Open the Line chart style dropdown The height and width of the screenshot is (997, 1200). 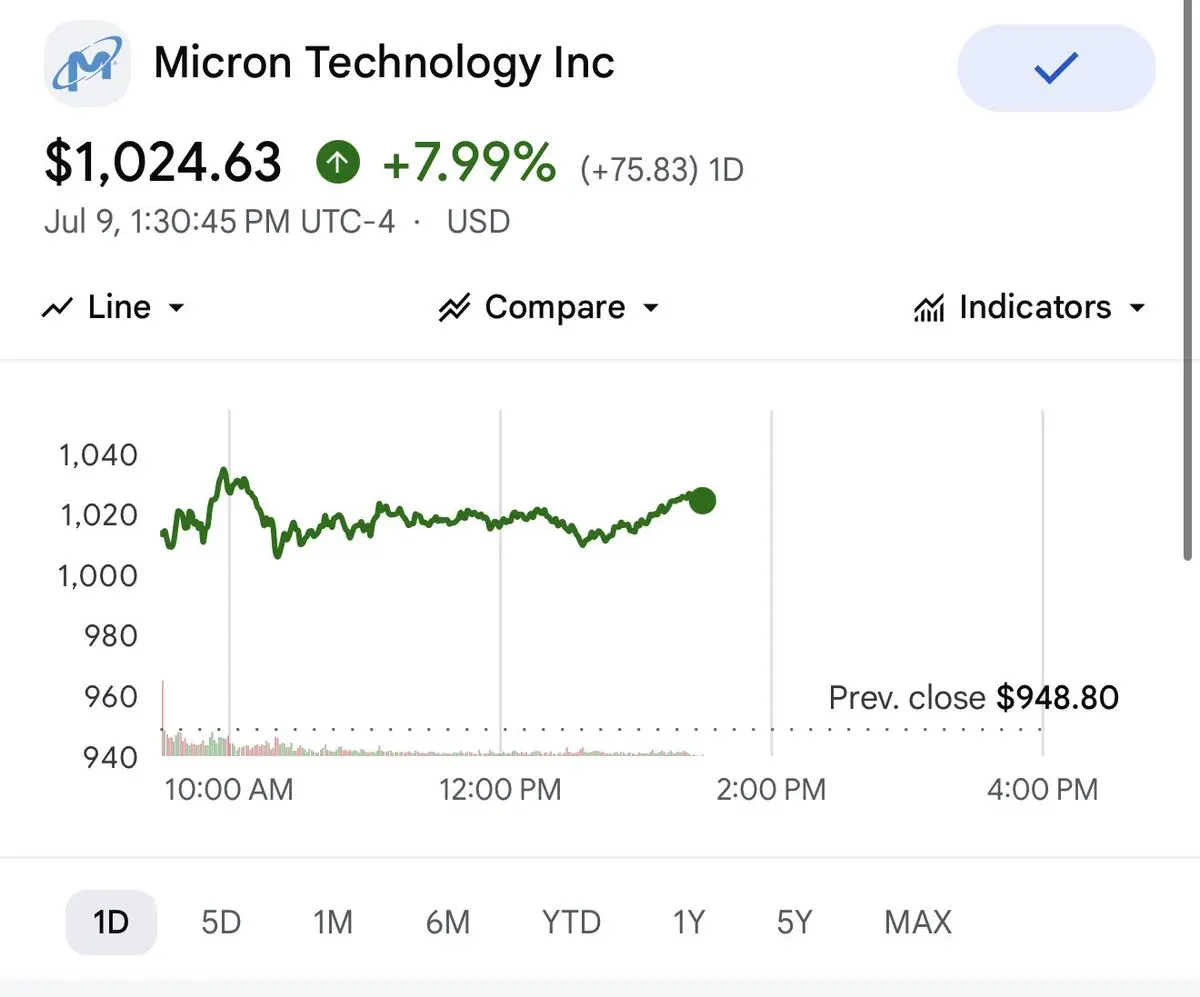[113, 307]
